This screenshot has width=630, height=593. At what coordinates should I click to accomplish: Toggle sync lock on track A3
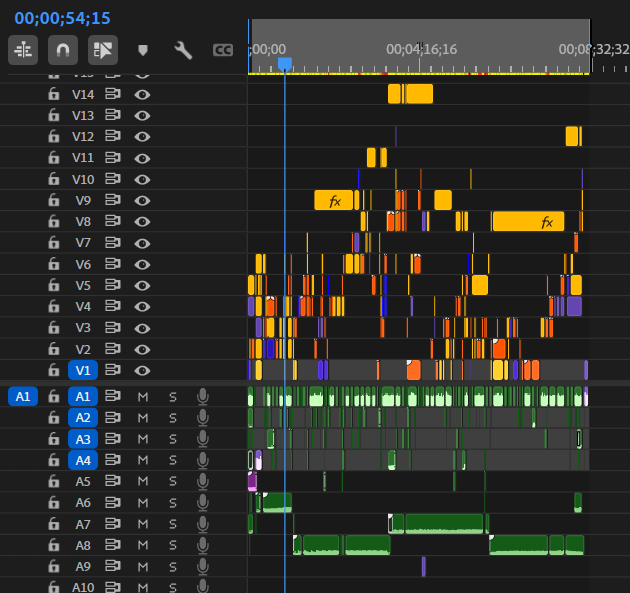[x=113, y=439]
